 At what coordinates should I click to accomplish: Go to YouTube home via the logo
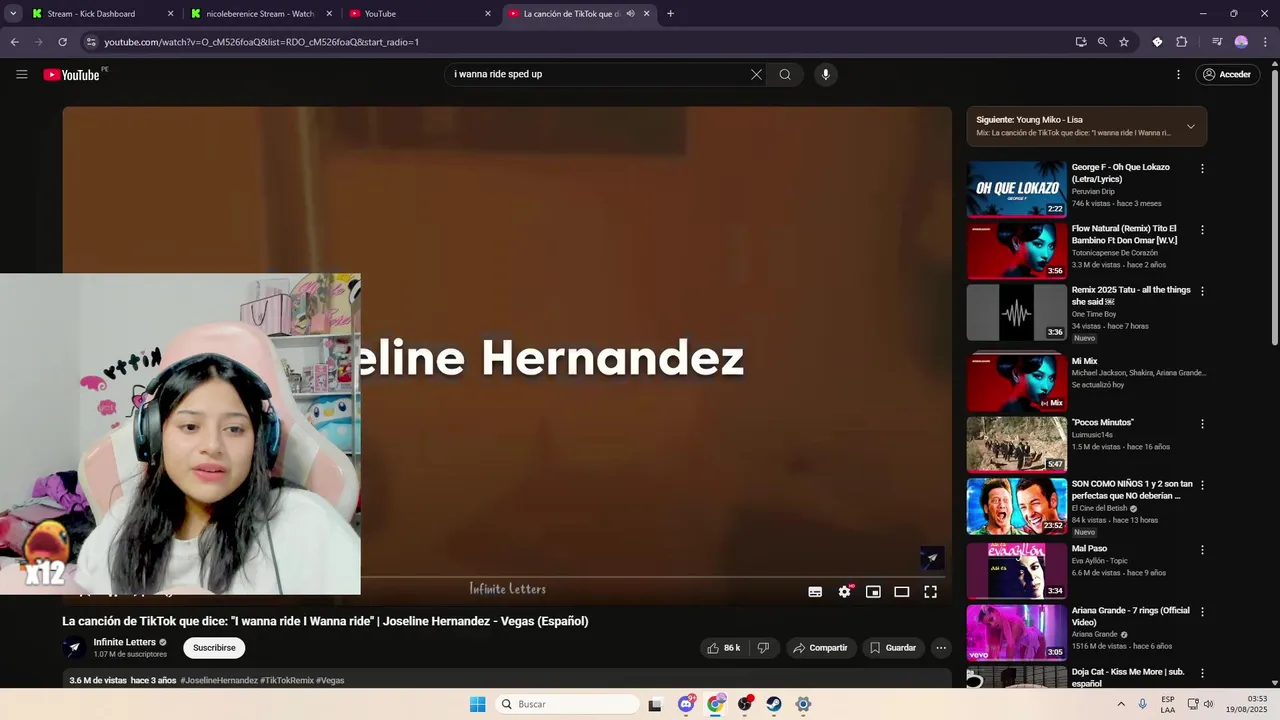72,74
